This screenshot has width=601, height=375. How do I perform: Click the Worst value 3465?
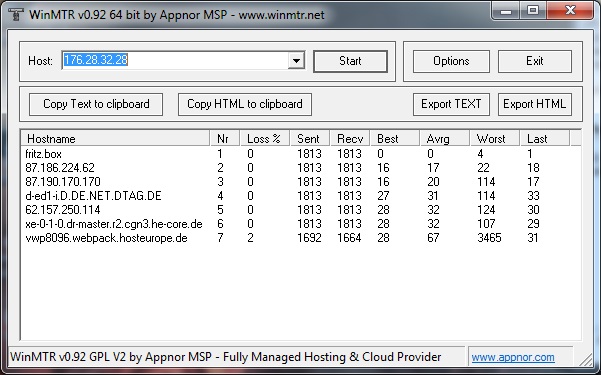pyautogui.click(x=489, y=238)
